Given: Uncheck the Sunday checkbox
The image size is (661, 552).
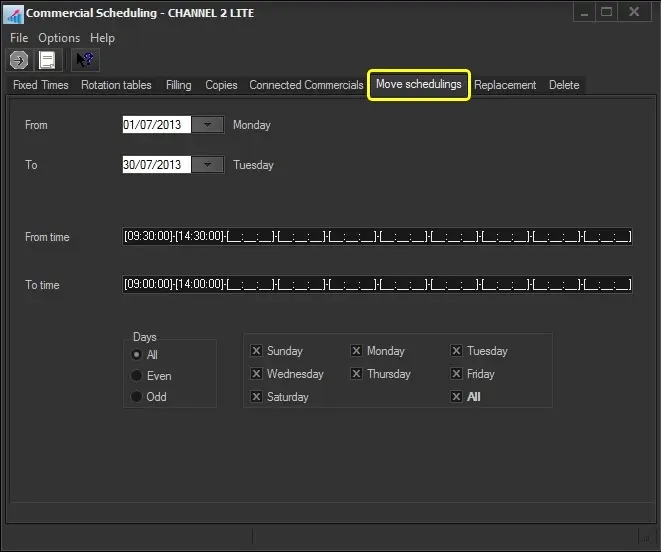Looking at the screenshot, I should 257,351.
